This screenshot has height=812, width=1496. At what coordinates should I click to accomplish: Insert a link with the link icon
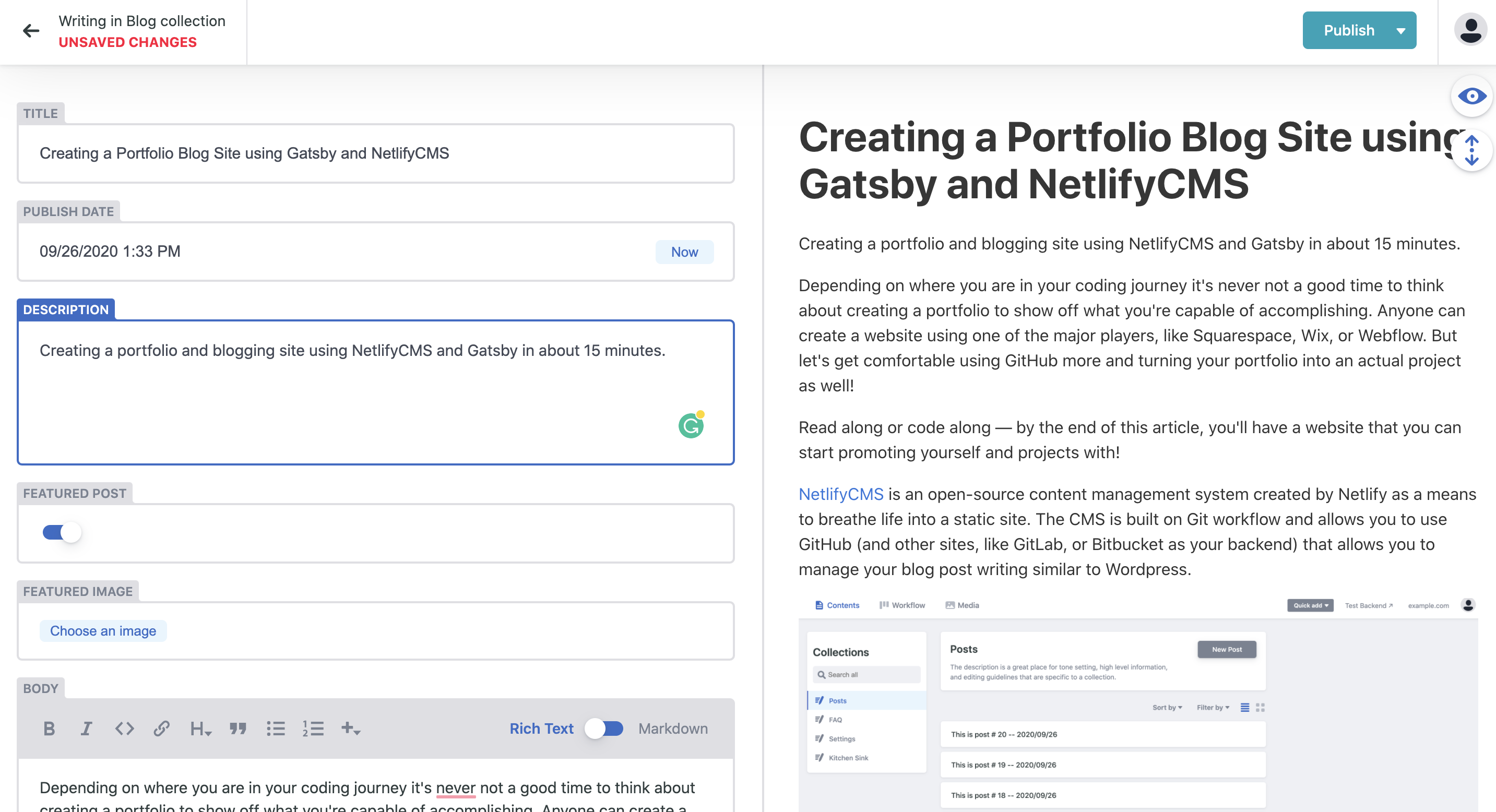[x=161, y=729]
